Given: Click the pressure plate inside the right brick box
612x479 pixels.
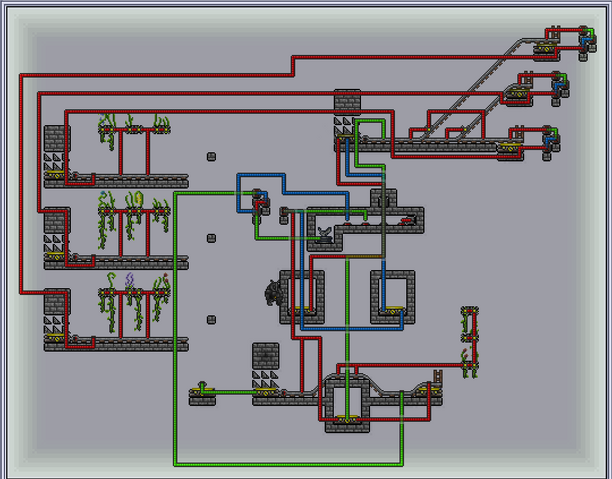Looking at the screenshot, I should point(393,310).
